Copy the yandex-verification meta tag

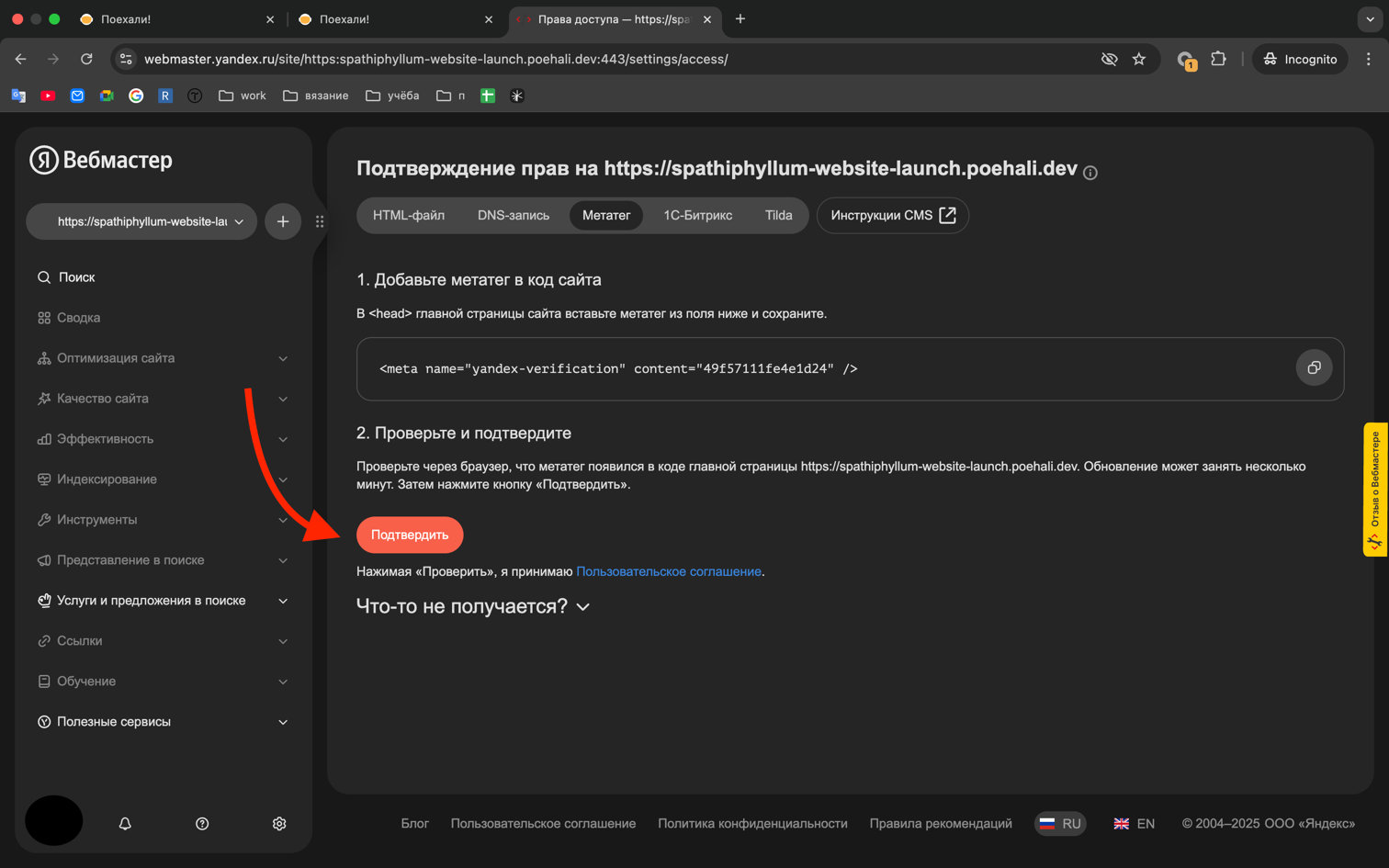[1314, 367]
